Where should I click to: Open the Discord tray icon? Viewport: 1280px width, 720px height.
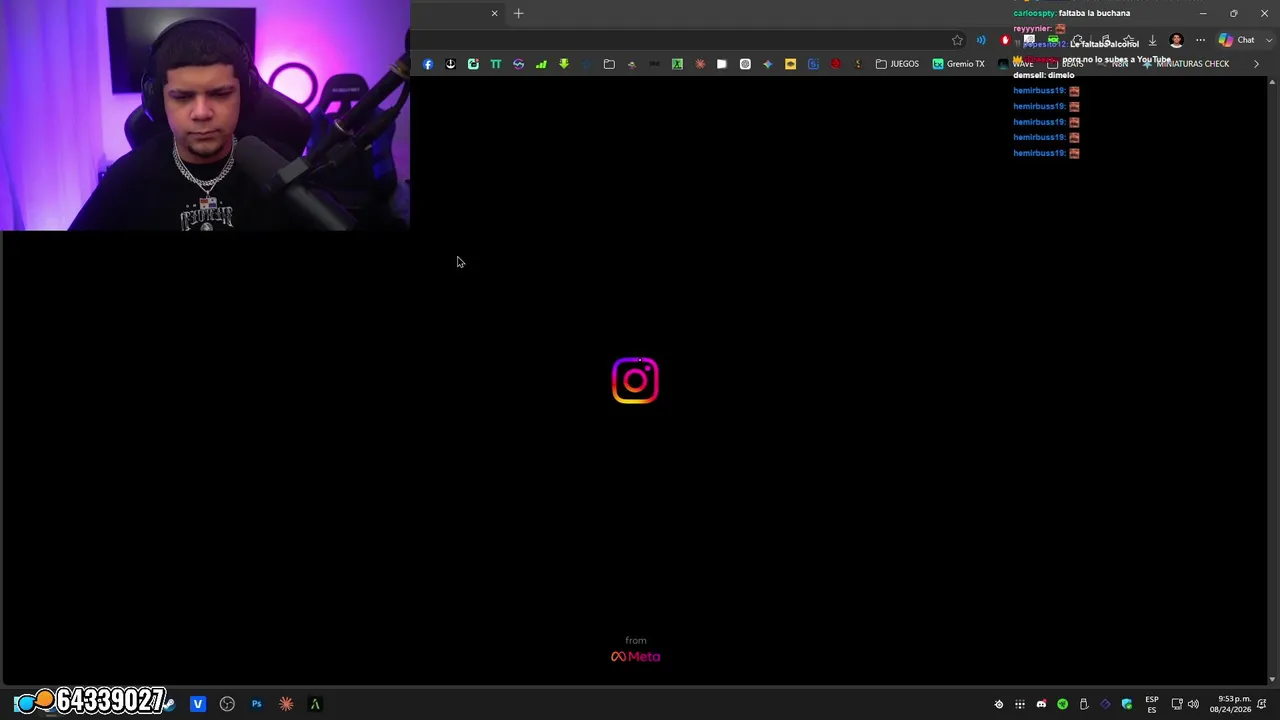coord(1041,705)
